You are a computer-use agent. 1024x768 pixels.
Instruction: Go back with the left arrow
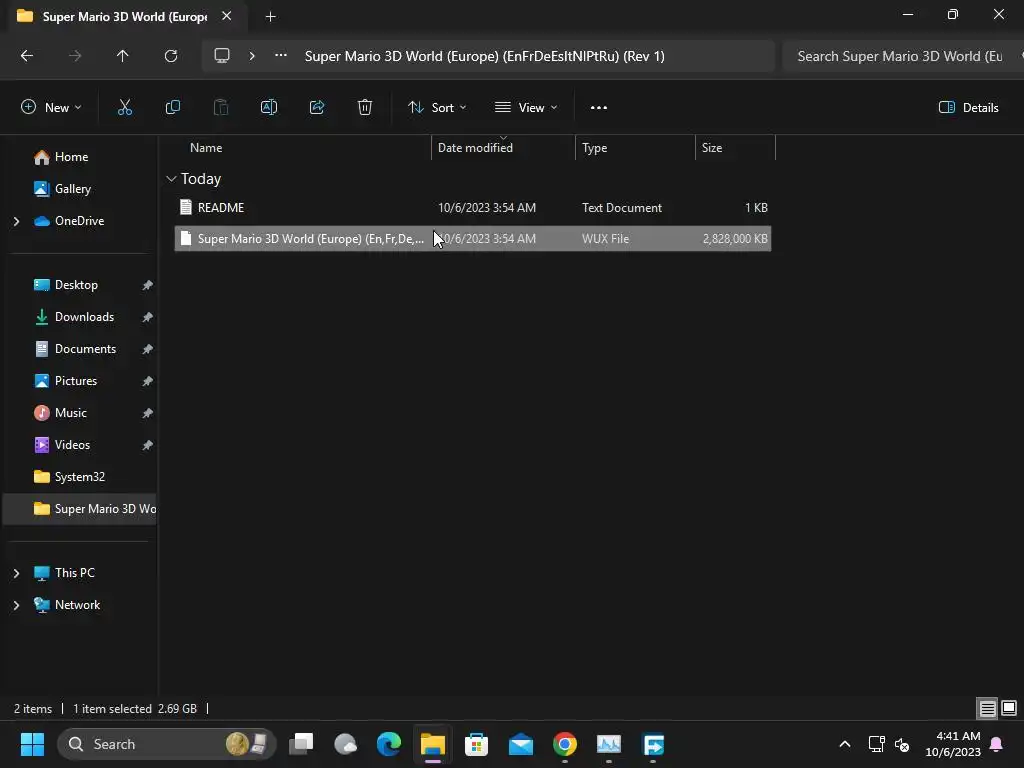pos(27,56)
